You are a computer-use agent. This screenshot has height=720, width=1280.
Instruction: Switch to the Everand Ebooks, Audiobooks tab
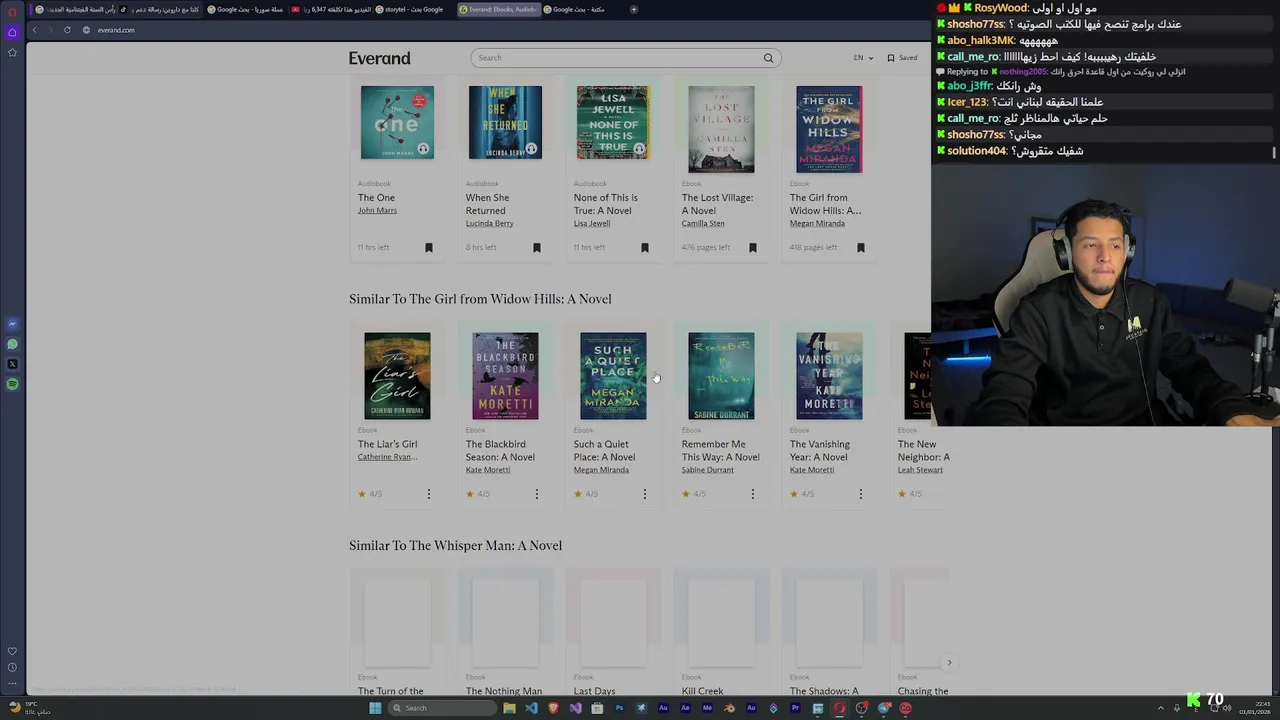[498, 9]
